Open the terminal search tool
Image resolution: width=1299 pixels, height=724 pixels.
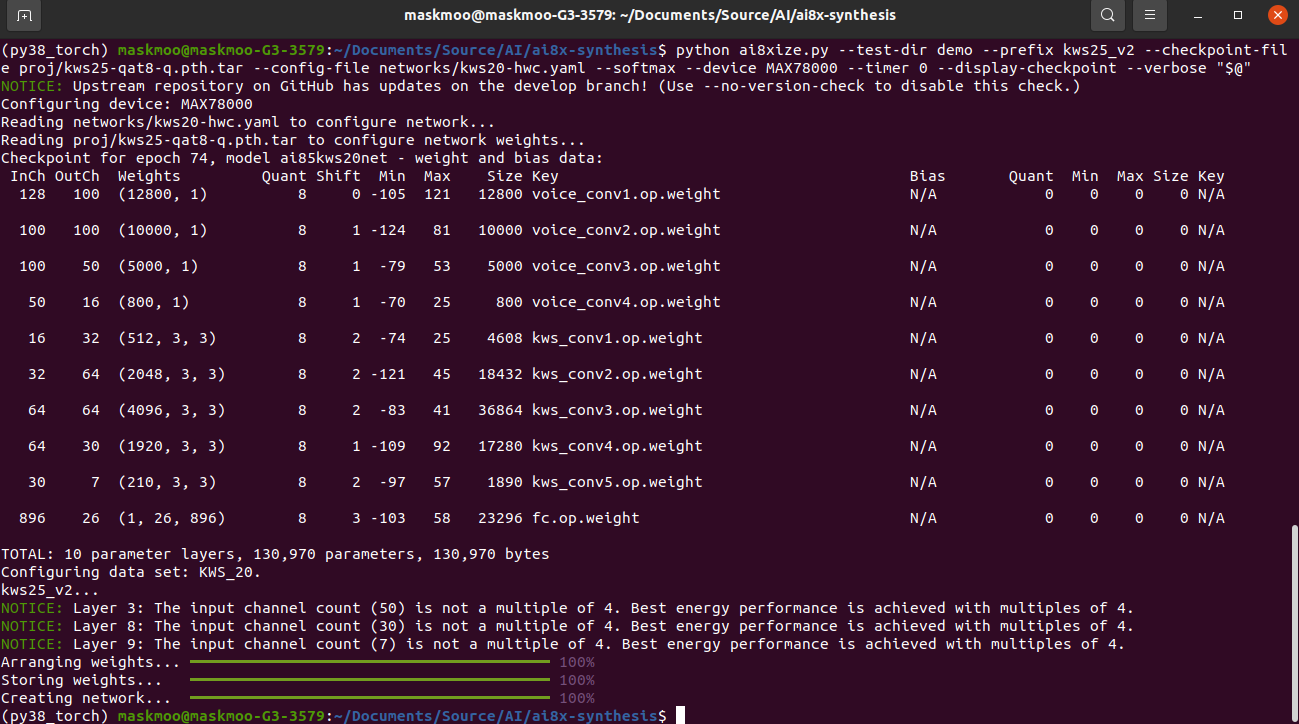pyautogui.click(x=1107, y=15)
